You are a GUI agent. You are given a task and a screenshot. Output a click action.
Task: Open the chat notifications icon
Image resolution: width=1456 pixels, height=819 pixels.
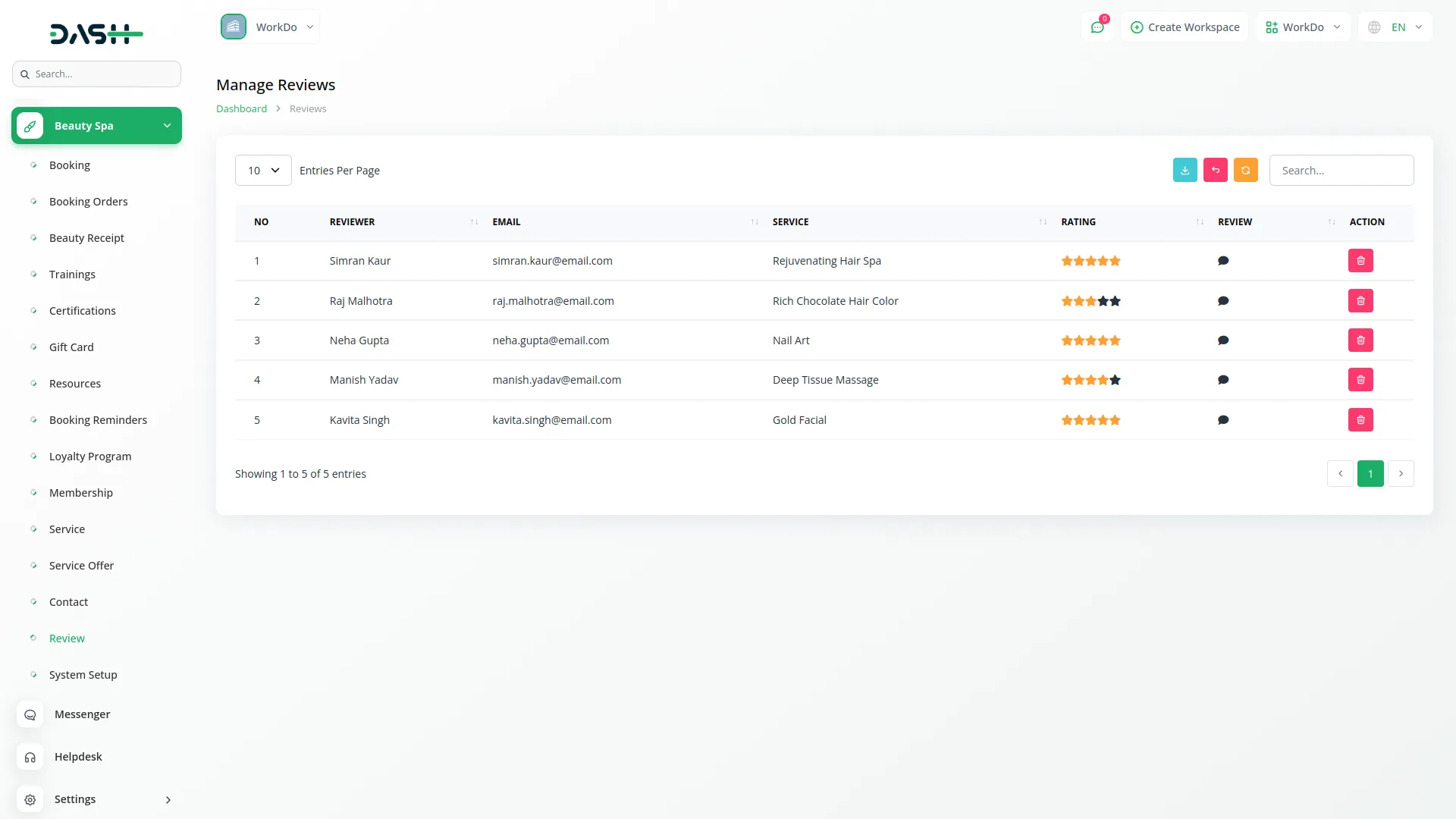(x=1097, y=27)
